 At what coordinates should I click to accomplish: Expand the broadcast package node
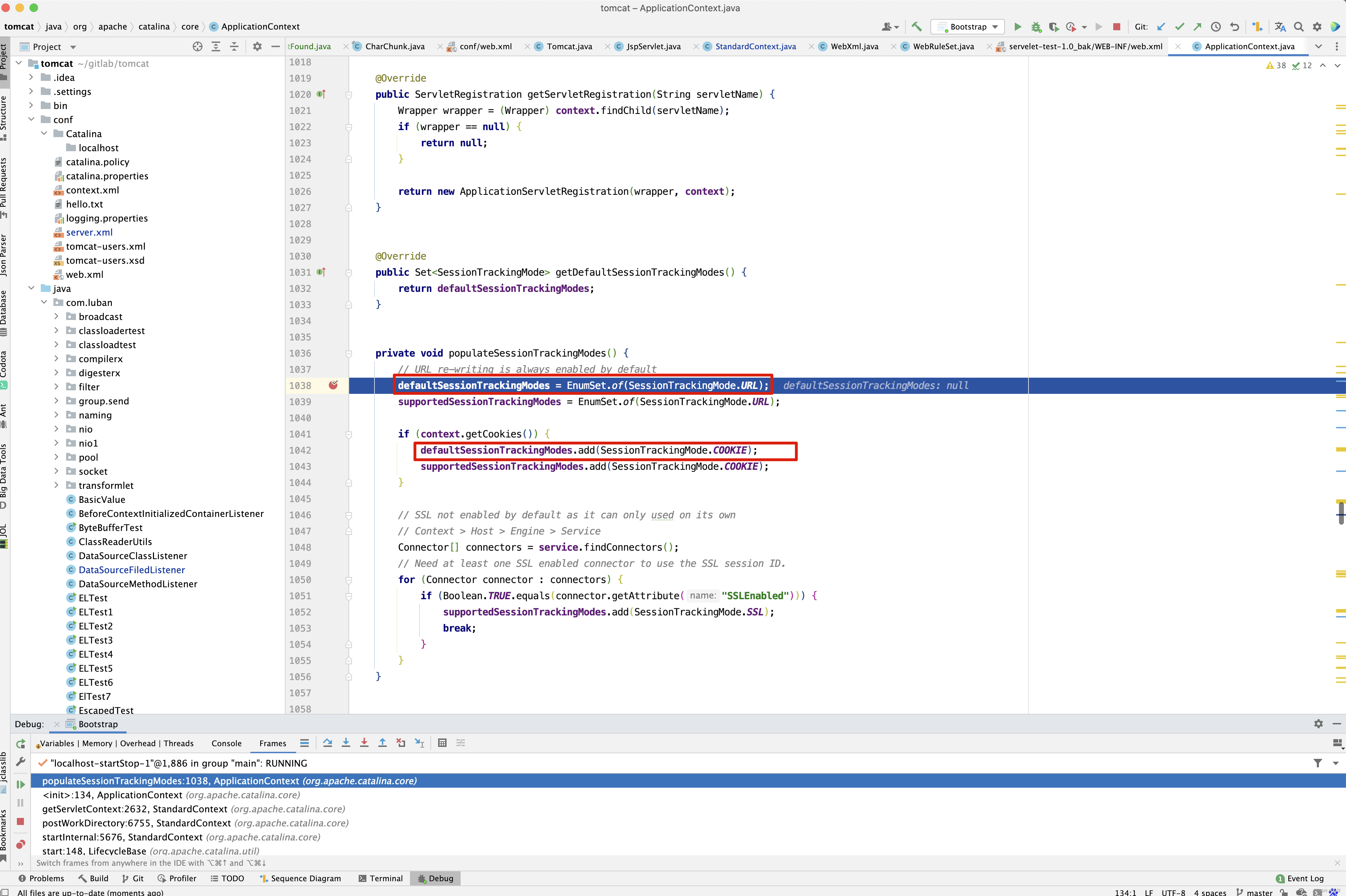tap(56, 316)
